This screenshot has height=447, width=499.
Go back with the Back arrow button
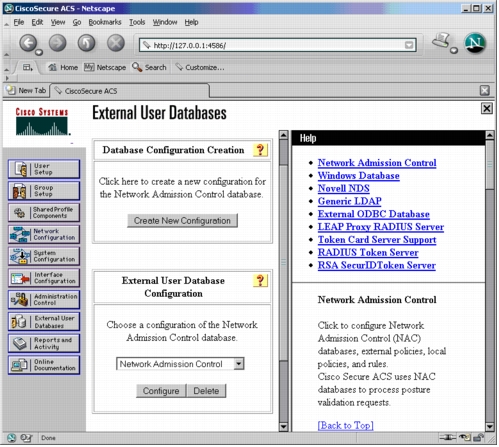click(x=29, y=43)
